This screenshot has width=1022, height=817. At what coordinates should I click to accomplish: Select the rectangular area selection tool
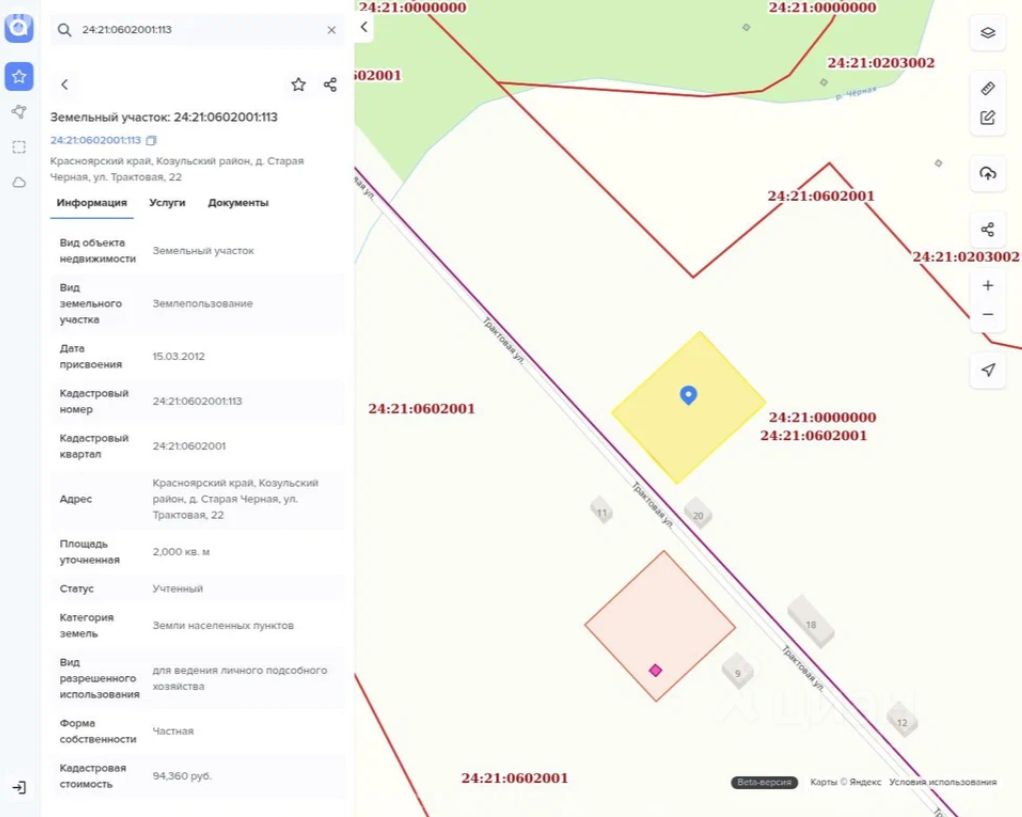pos(19,147)
